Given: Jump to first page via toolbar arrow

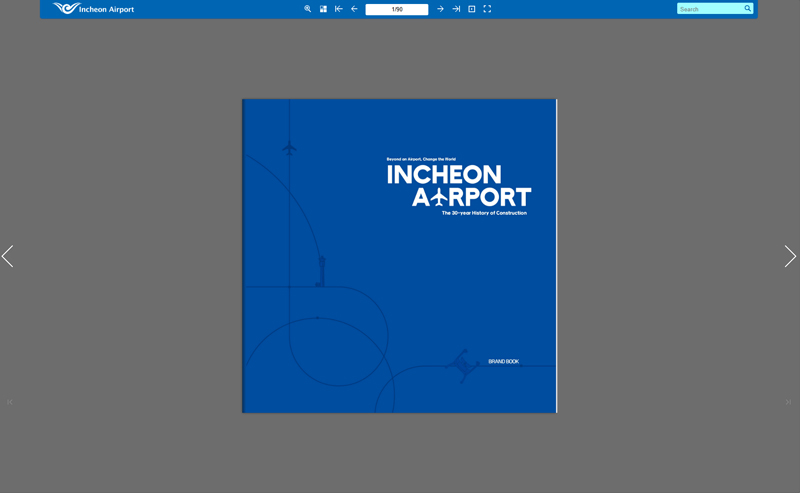Looking at the screenshot, I should click(338, 9).
